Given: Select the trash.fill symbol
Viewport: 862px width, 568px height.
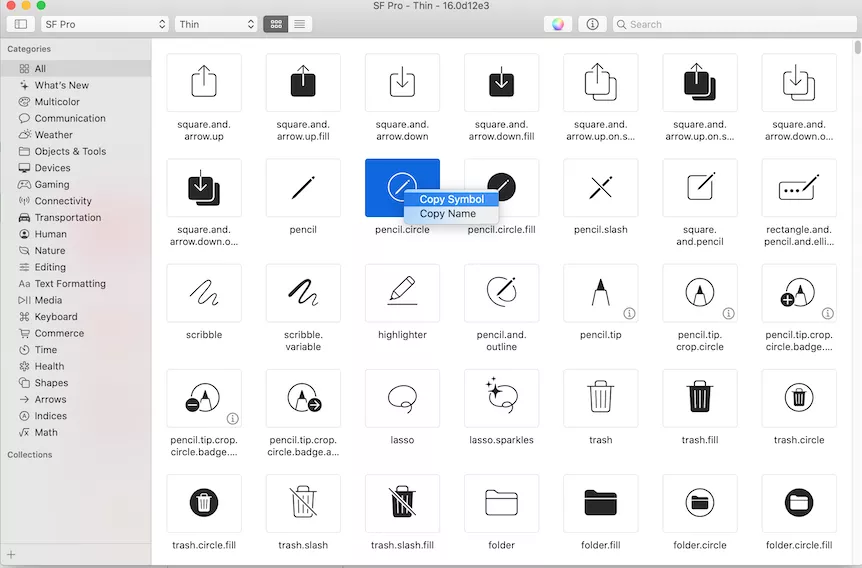Looking at the screenshot, I should coord(700,398).
